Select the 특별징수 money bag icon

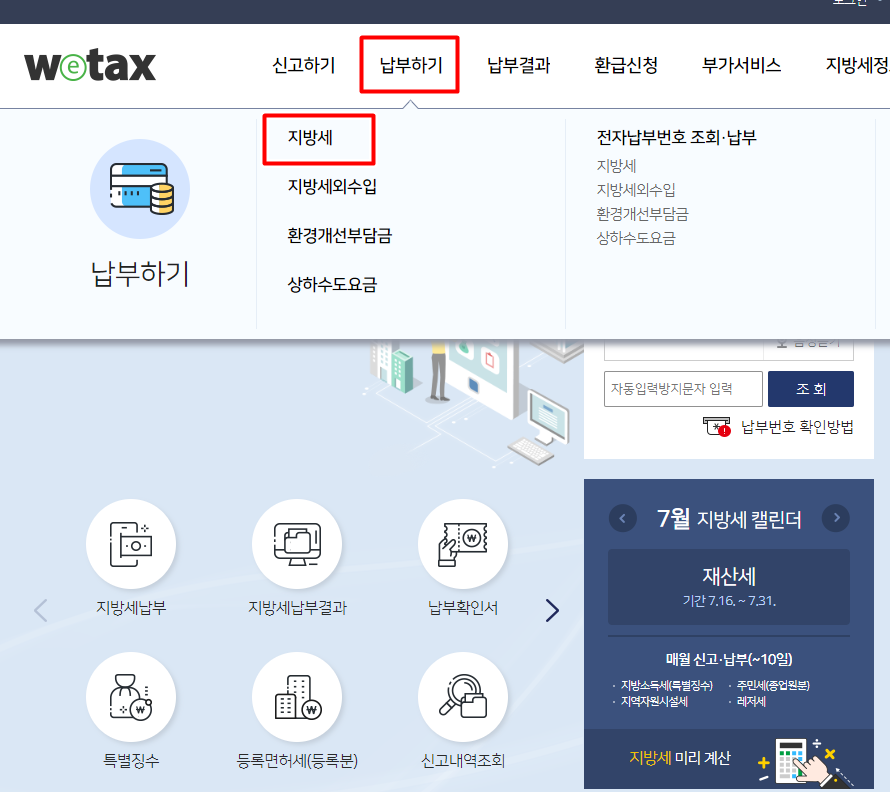[x=131, y=695]
